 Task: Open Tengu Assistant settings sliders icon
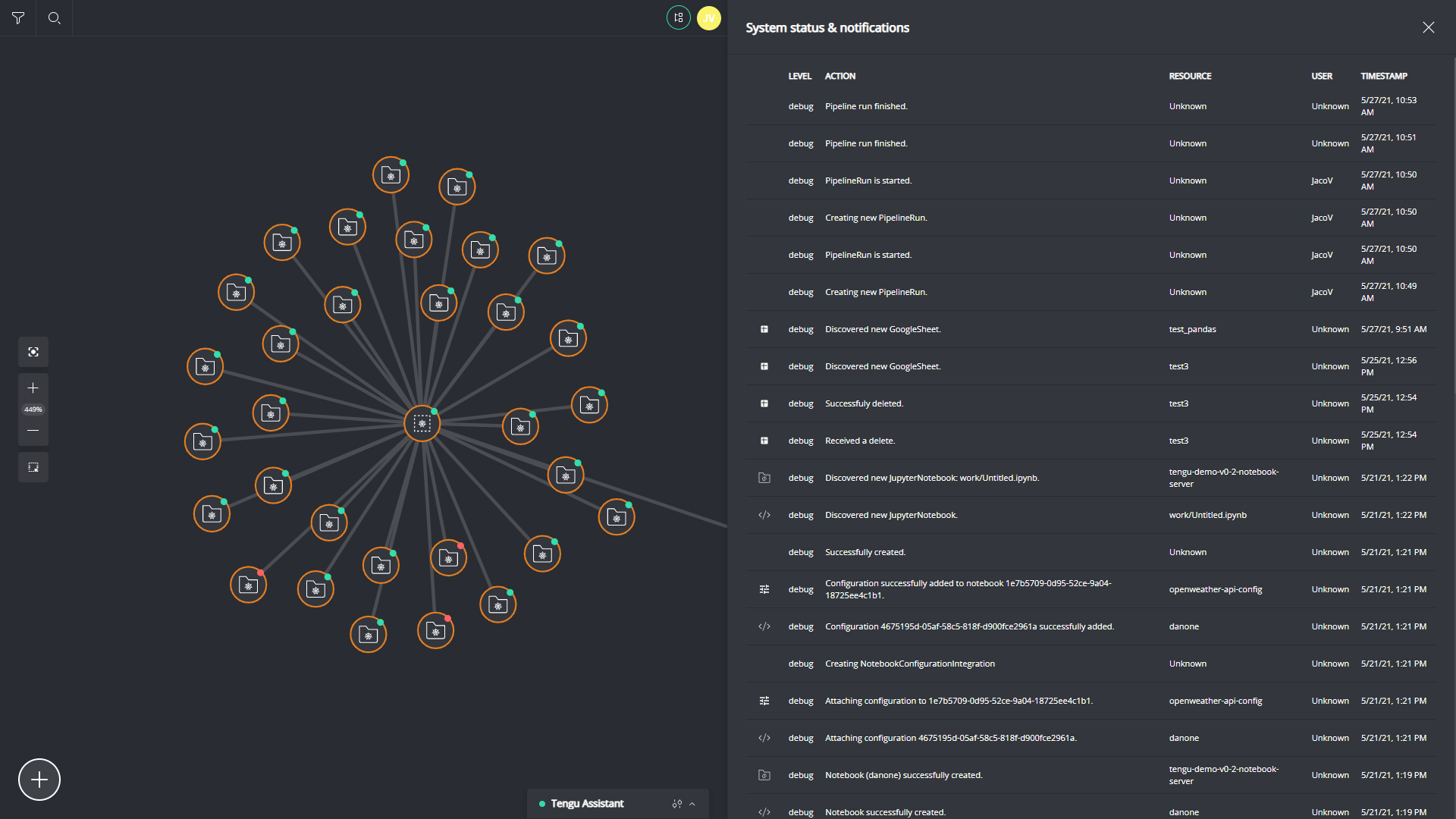[676, 804]
